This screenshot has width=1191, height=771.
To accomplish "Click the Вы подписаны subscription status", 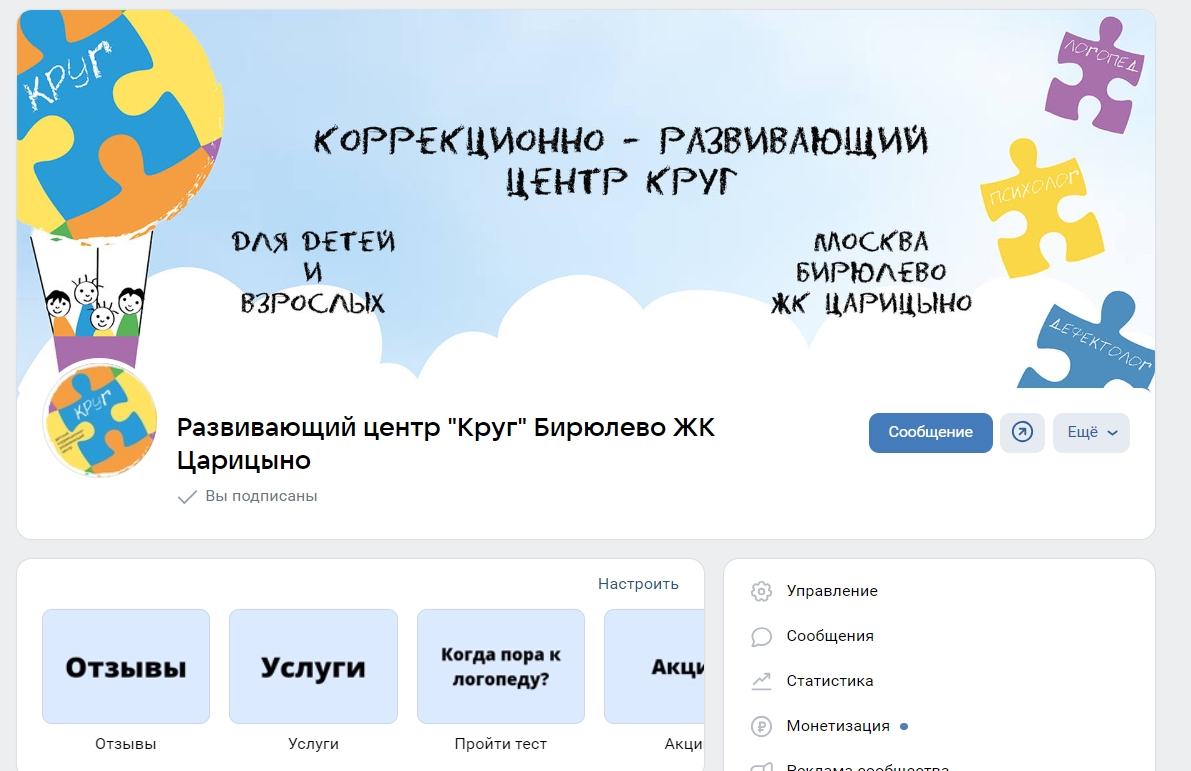I will pyautogui.click(x=247, y=496).
